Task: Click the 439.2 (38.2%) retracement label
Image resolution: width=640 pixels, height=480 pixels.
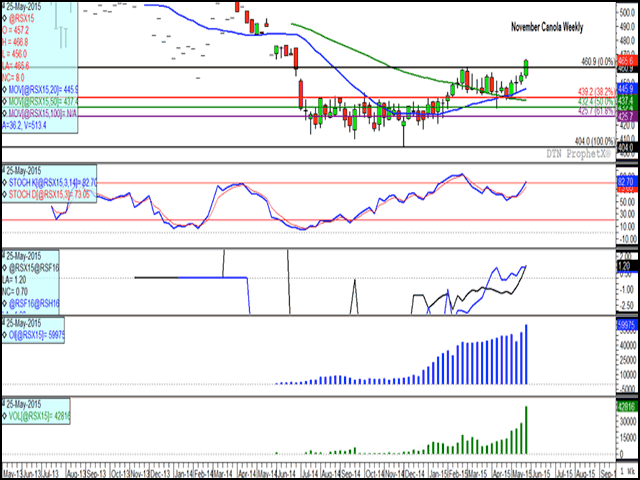Action: 598,92
